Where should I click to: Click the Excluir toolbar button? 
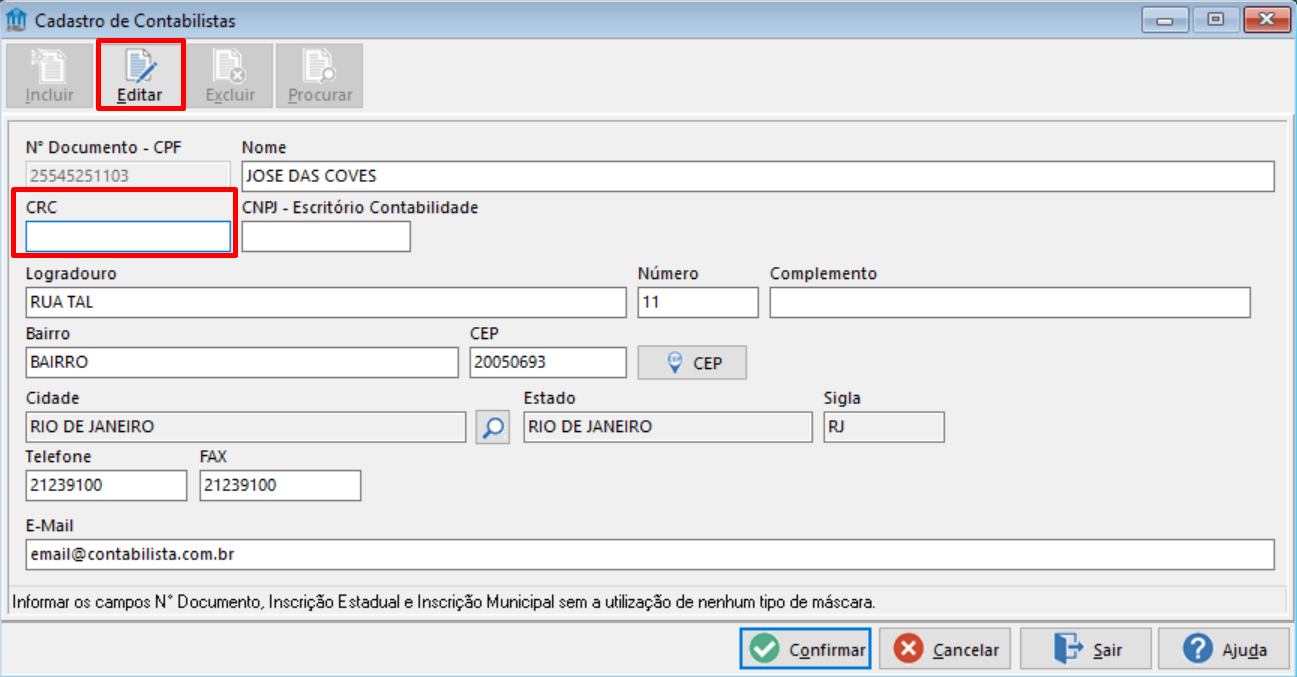pyautogui.click(x=230, y=75)
